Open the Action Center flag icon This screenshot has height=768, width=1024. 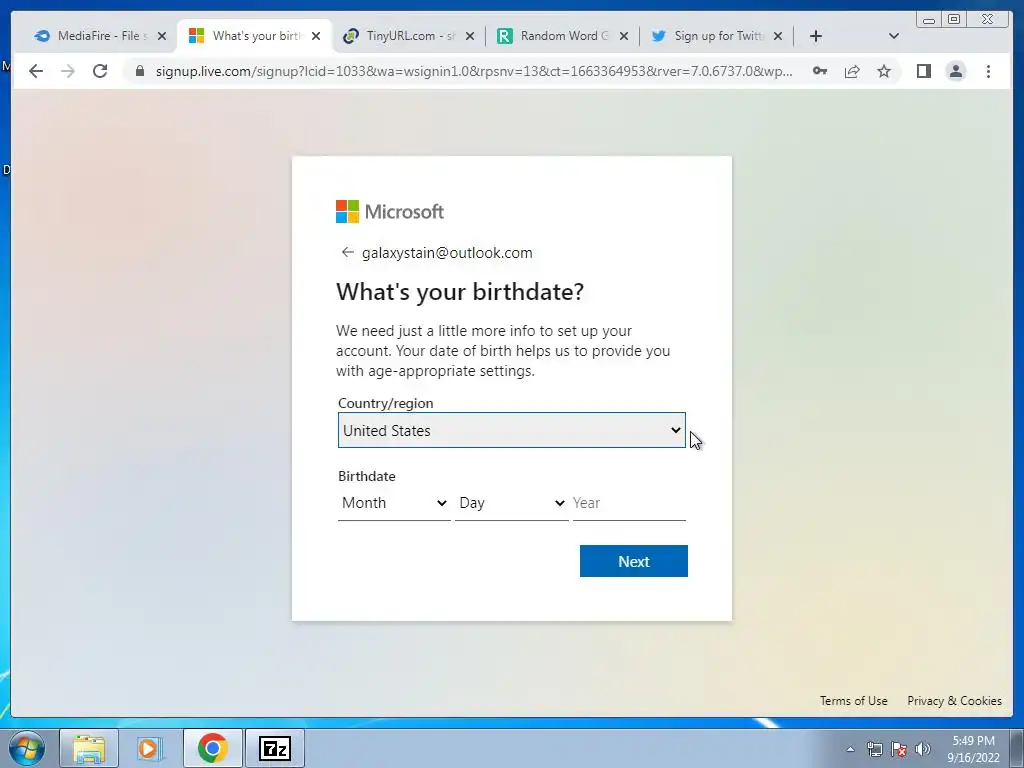[x=899, y=749]
